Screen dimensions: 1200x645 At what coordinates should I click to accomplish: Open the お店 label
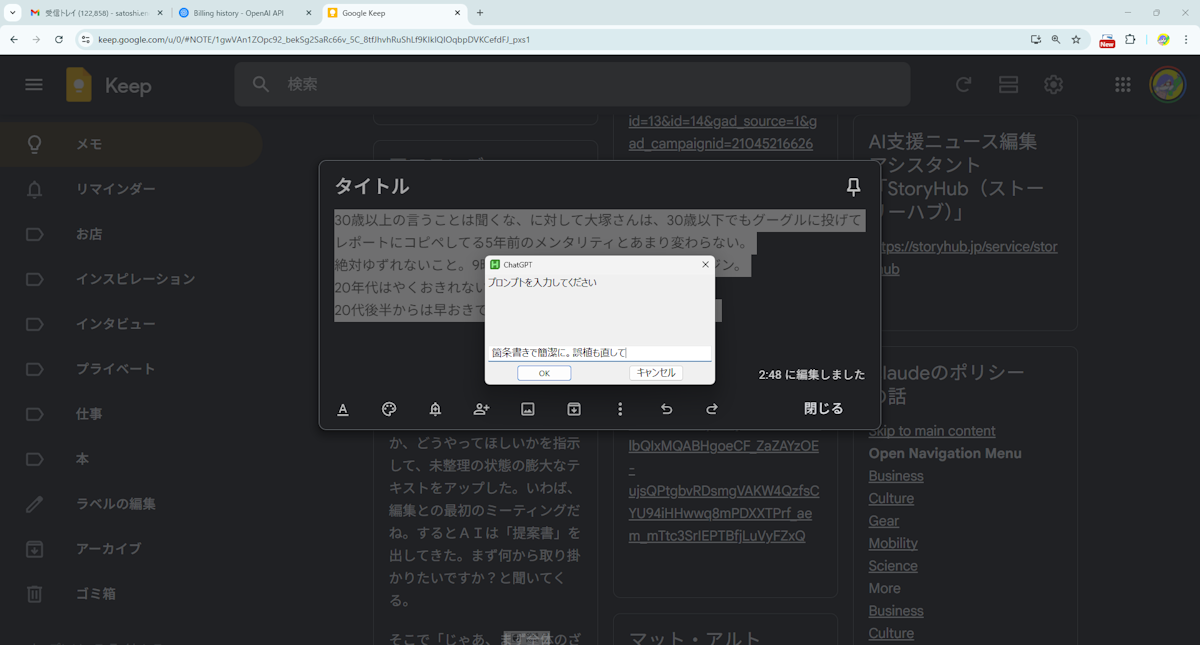[130, 234]
